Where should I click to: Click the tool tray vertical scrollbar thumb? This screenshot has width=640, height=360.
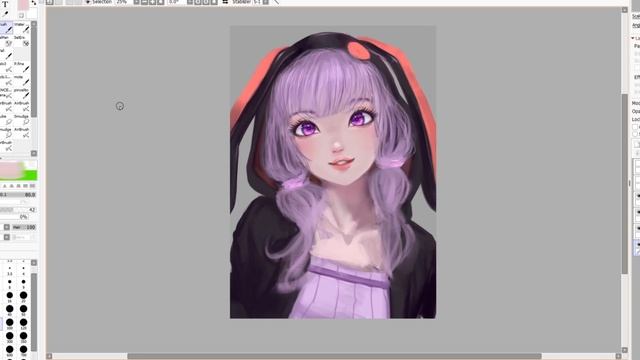click(34, 71)
